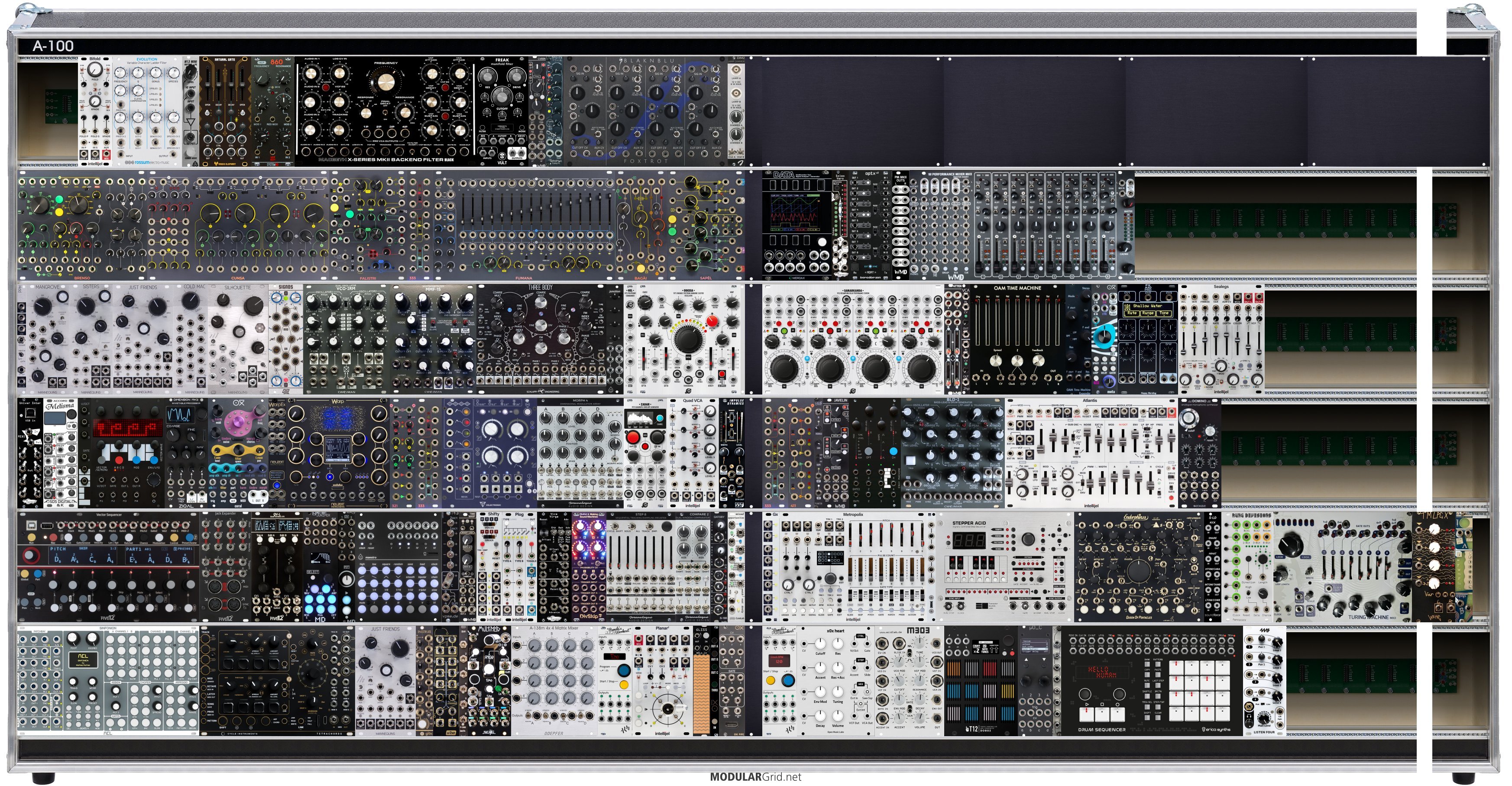Open the Brenso oscillator module

click(x=82, y=225)
